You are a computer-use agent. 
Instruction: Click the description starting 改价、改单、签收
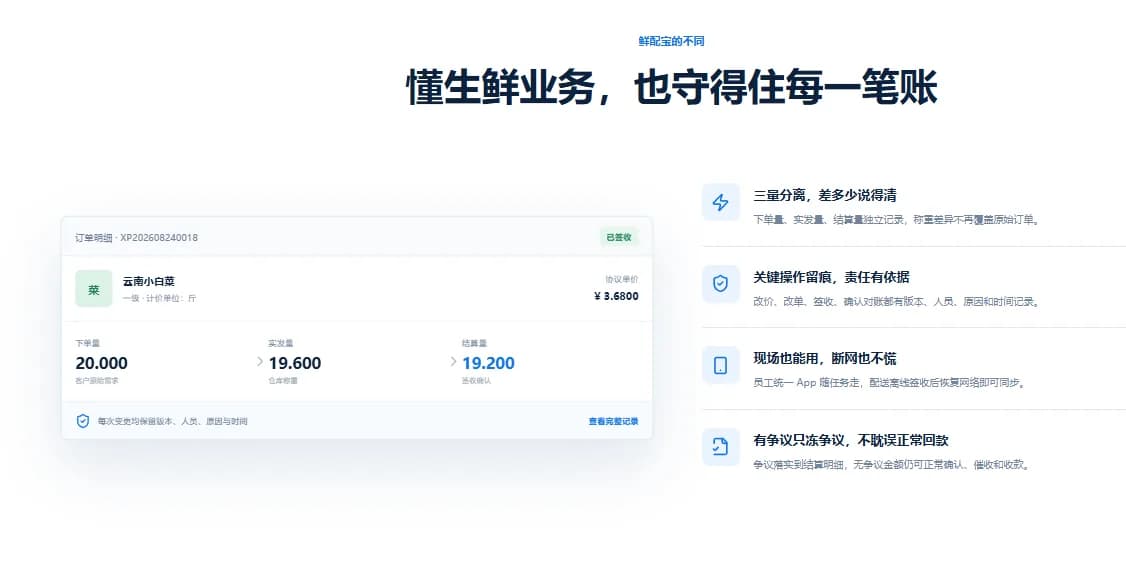click(x=896, y=302)
